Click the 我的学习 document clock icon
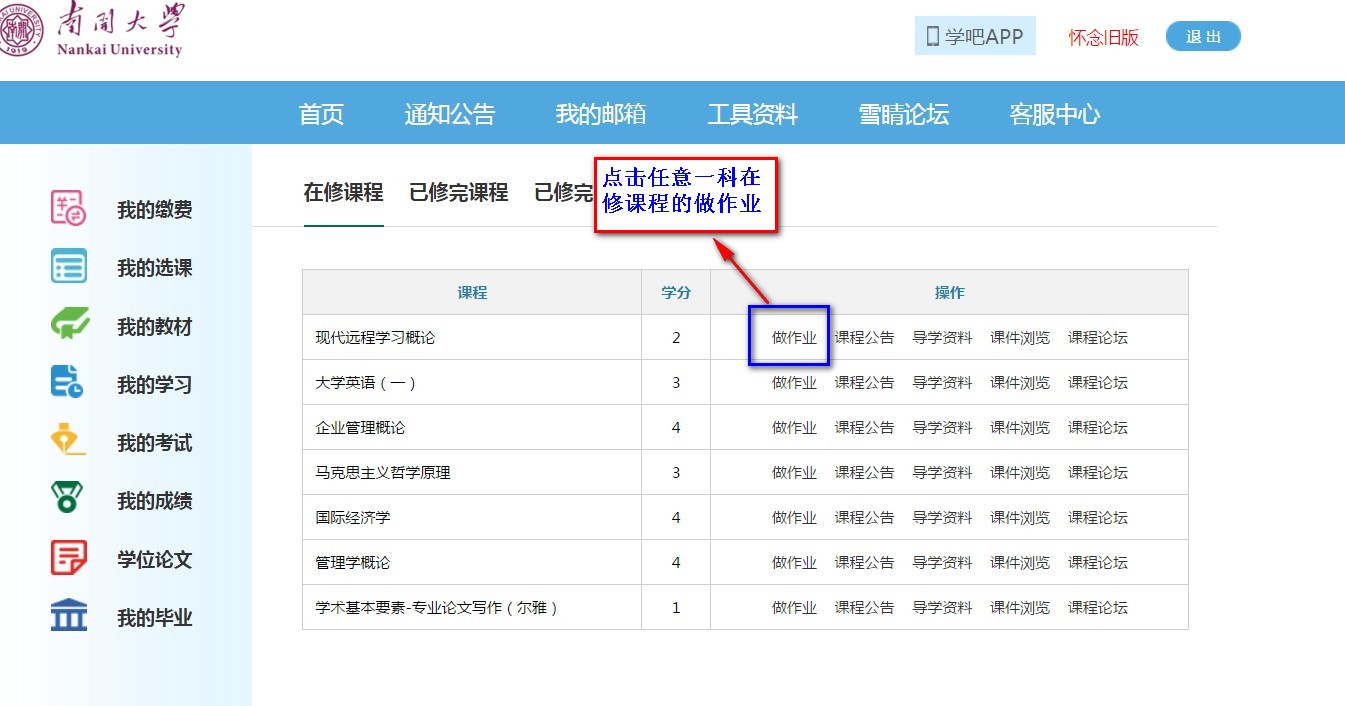This screenshot has height=706, width=1345. click(x=69, y=383)
